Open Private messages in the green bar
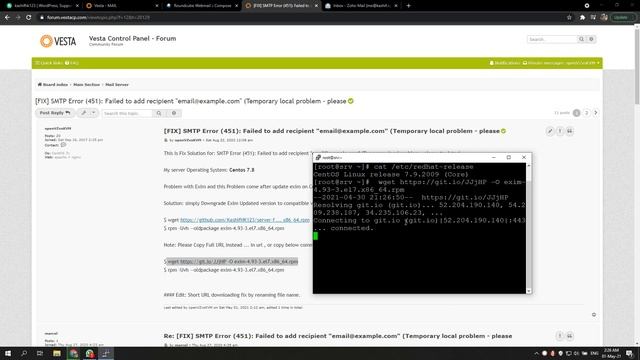This screenshot has height=360, width=640. pyautogui.click(x=561, y=63)
